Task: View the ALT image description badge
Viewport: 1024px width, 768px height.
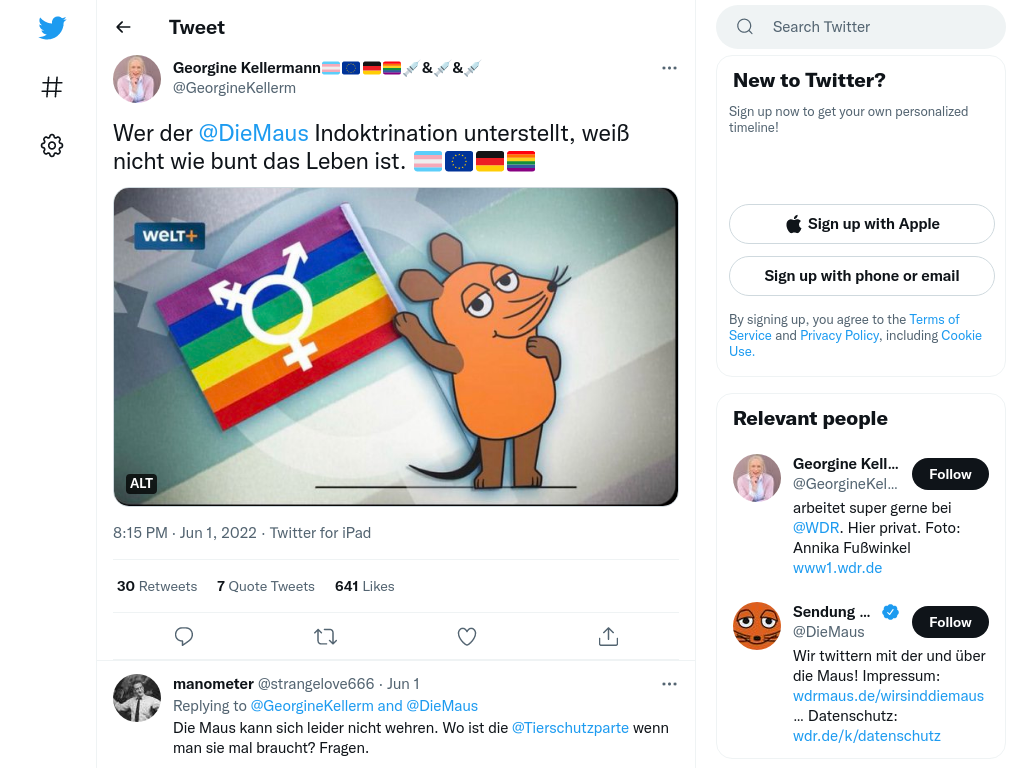Action: (x=142, y=483)
